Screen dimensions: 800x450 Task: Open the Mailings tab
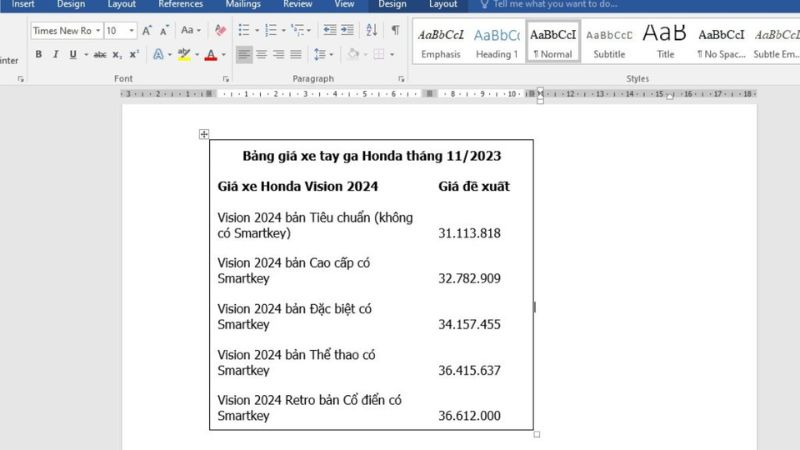[x=243, y=4]
